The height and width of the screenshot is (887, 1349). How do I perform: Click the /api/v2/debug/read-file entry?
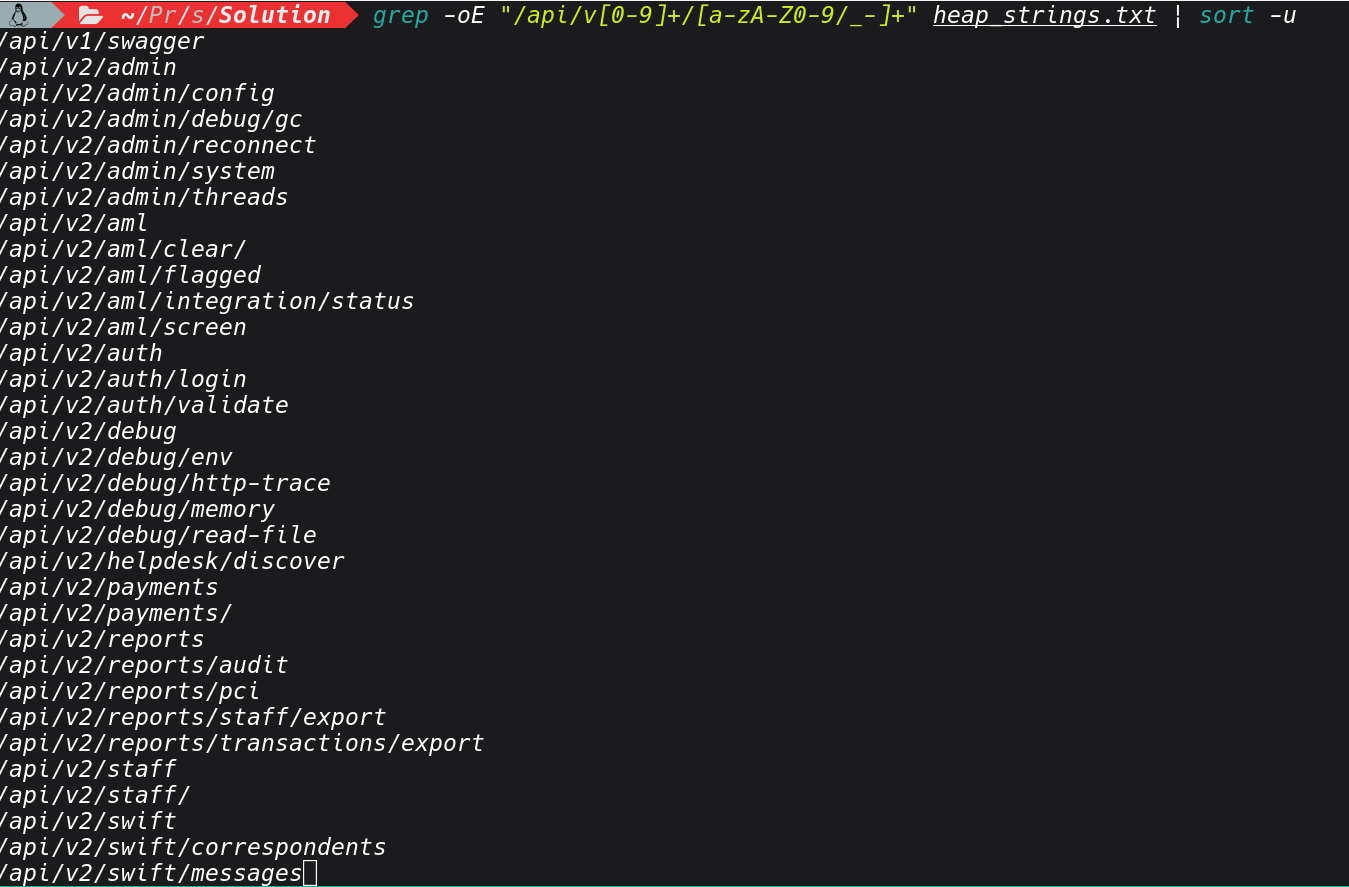coord(157,535)
